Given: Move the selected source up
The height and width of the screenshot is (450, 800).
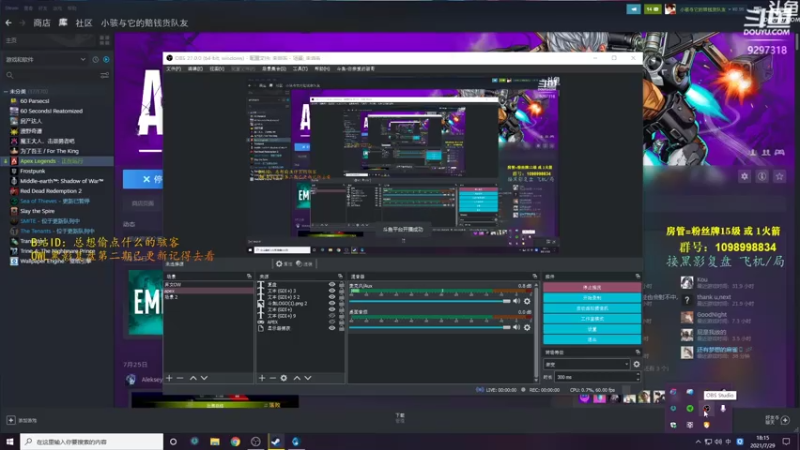Looking at the screenshot, I should pyautogui.click(x=296, y=378).
